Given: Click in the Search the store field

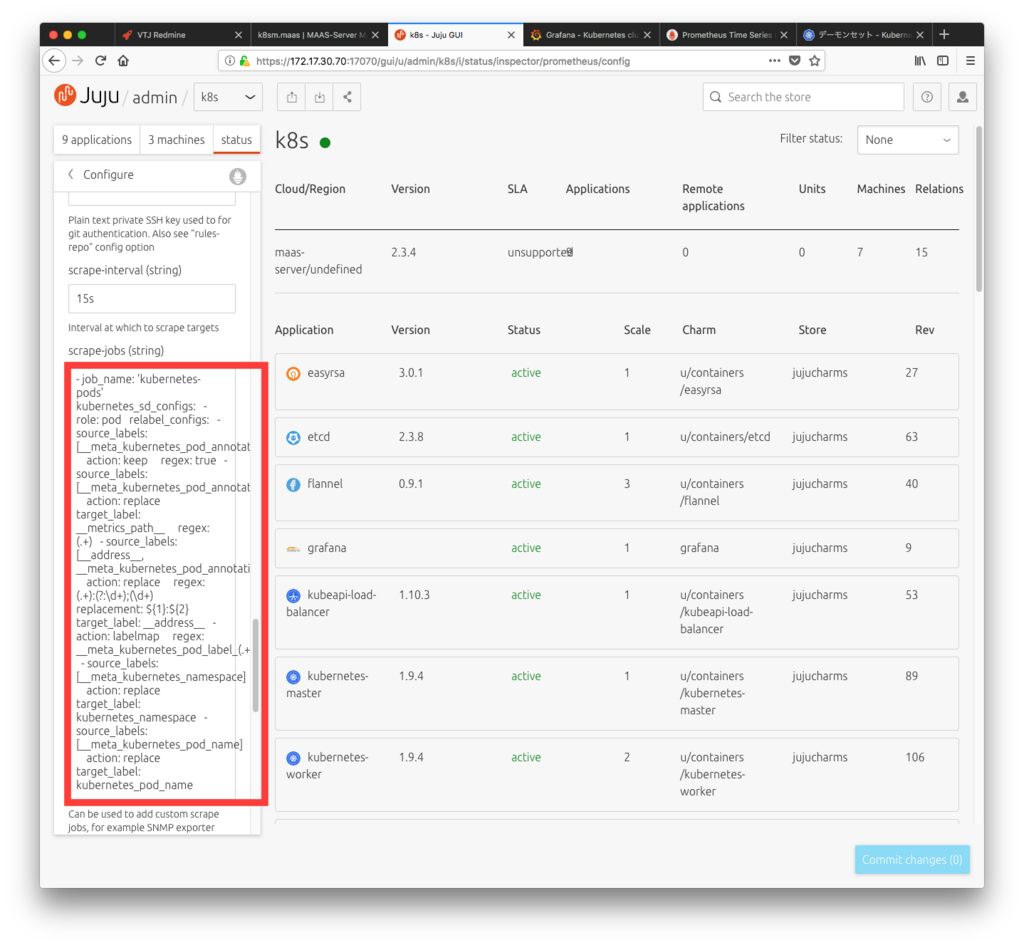Looking at the screenshot, I should (x=803, y=97).
